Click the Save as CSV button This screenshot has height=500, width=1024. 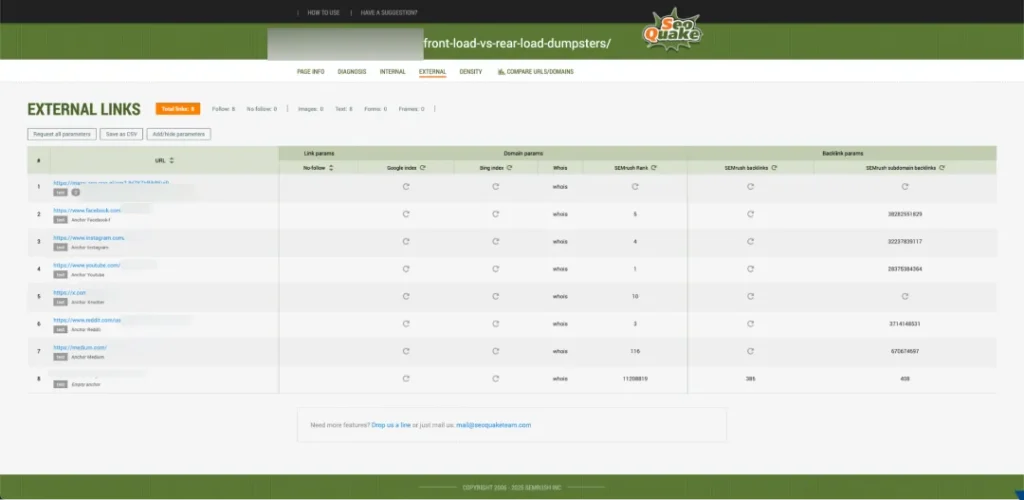122,134
